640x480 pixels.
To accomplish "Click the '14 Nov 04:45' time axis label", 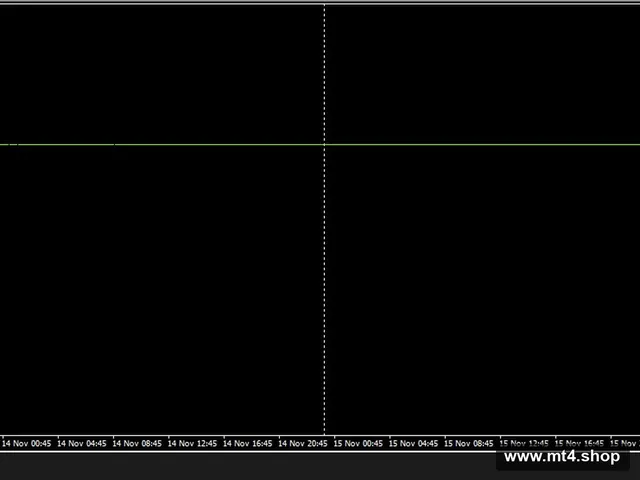I will click(x=82, y=443).
